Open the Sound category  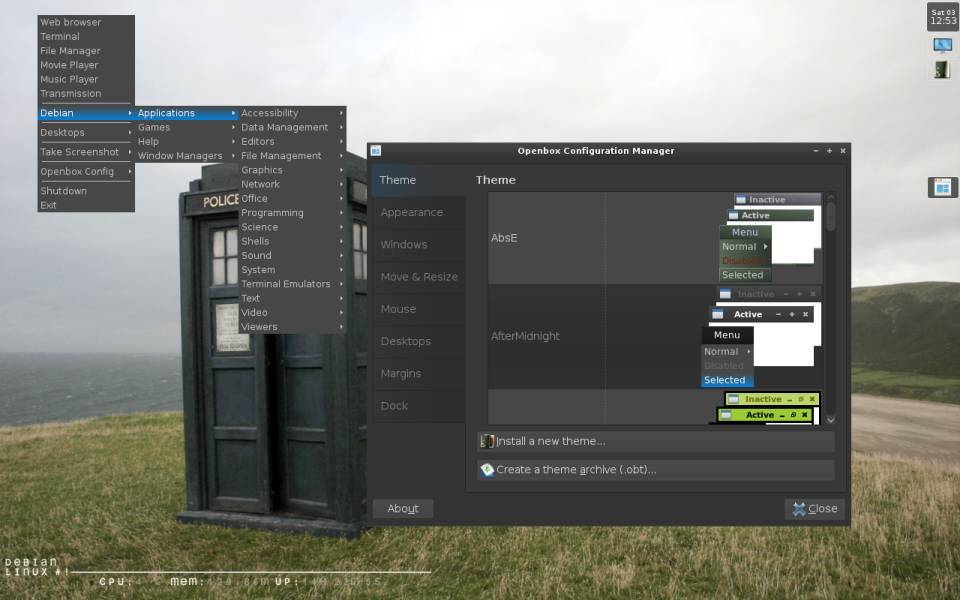tap(292, 255)
